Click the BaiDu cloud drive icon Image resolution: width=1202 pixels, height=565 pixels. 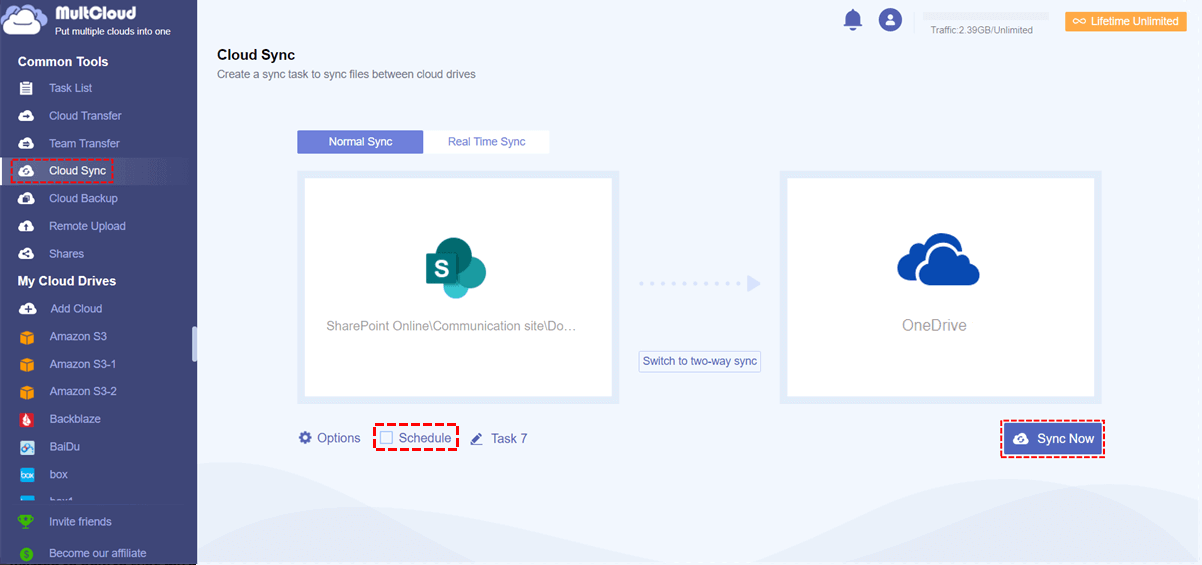click(x=27, y=447)
